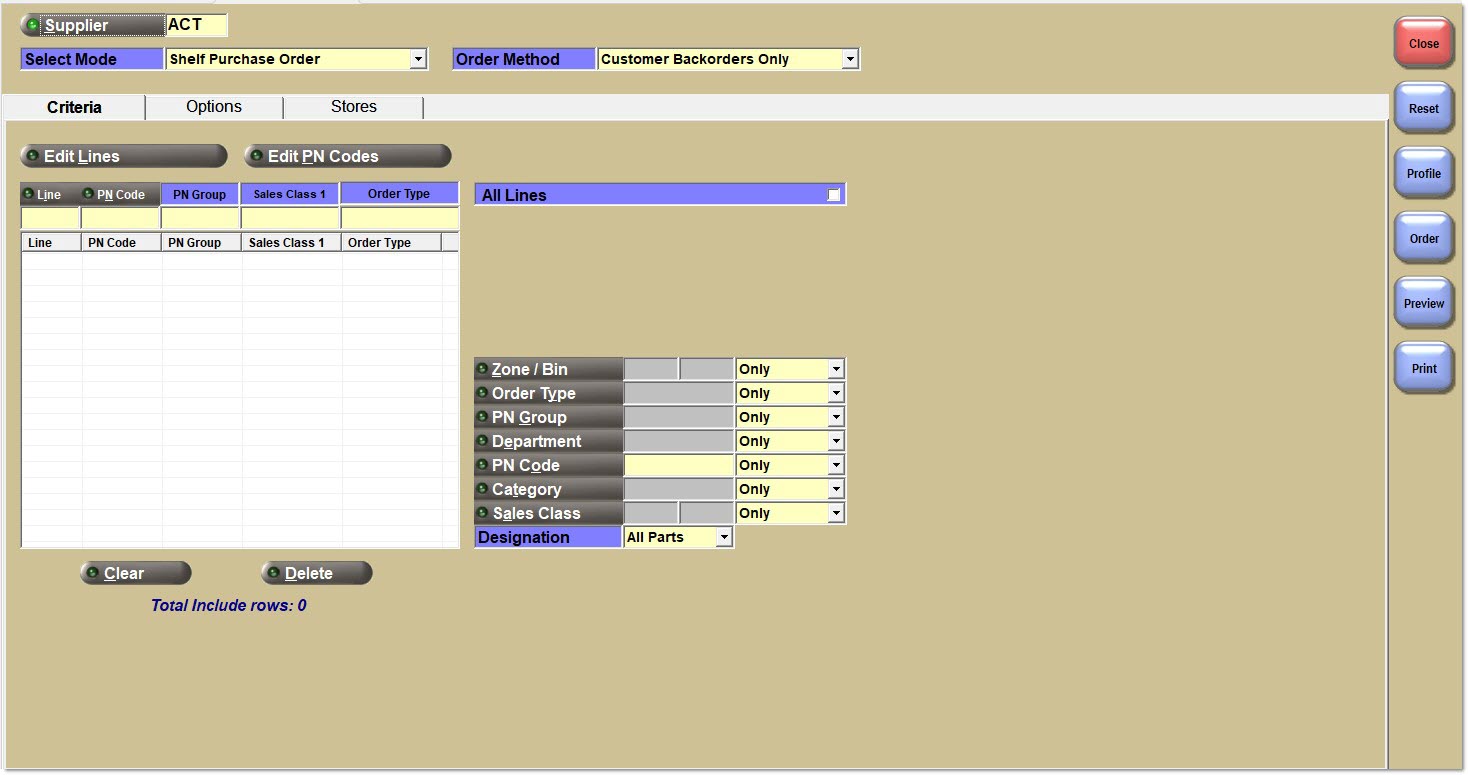This screenshot has width=1468, height=775.
Task: Click the Zone / Bin lookup button
Action: pyautogui.click(x=547, y=369)
